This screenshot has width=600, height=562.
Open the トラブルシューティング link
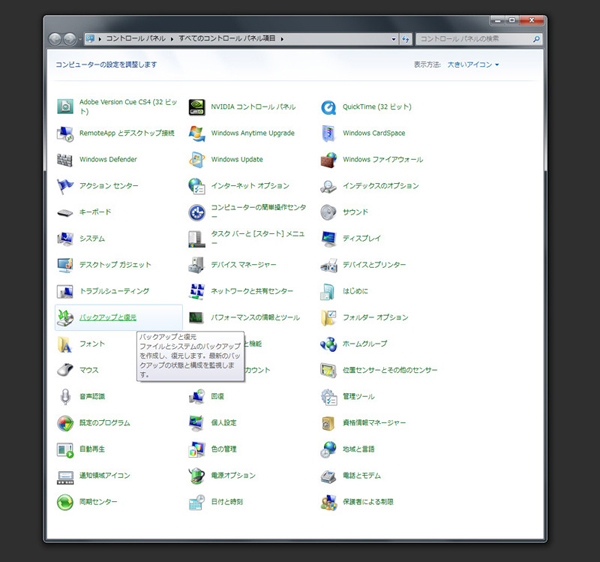(x=114, y=291)
